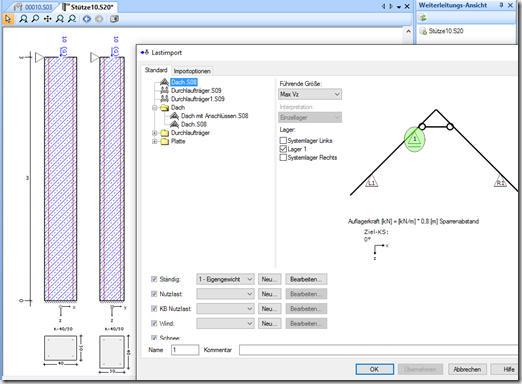The image size is (522, 384).
Task: Select the arrow pointer tool in toolbar
Action: (x=8, y=19)
